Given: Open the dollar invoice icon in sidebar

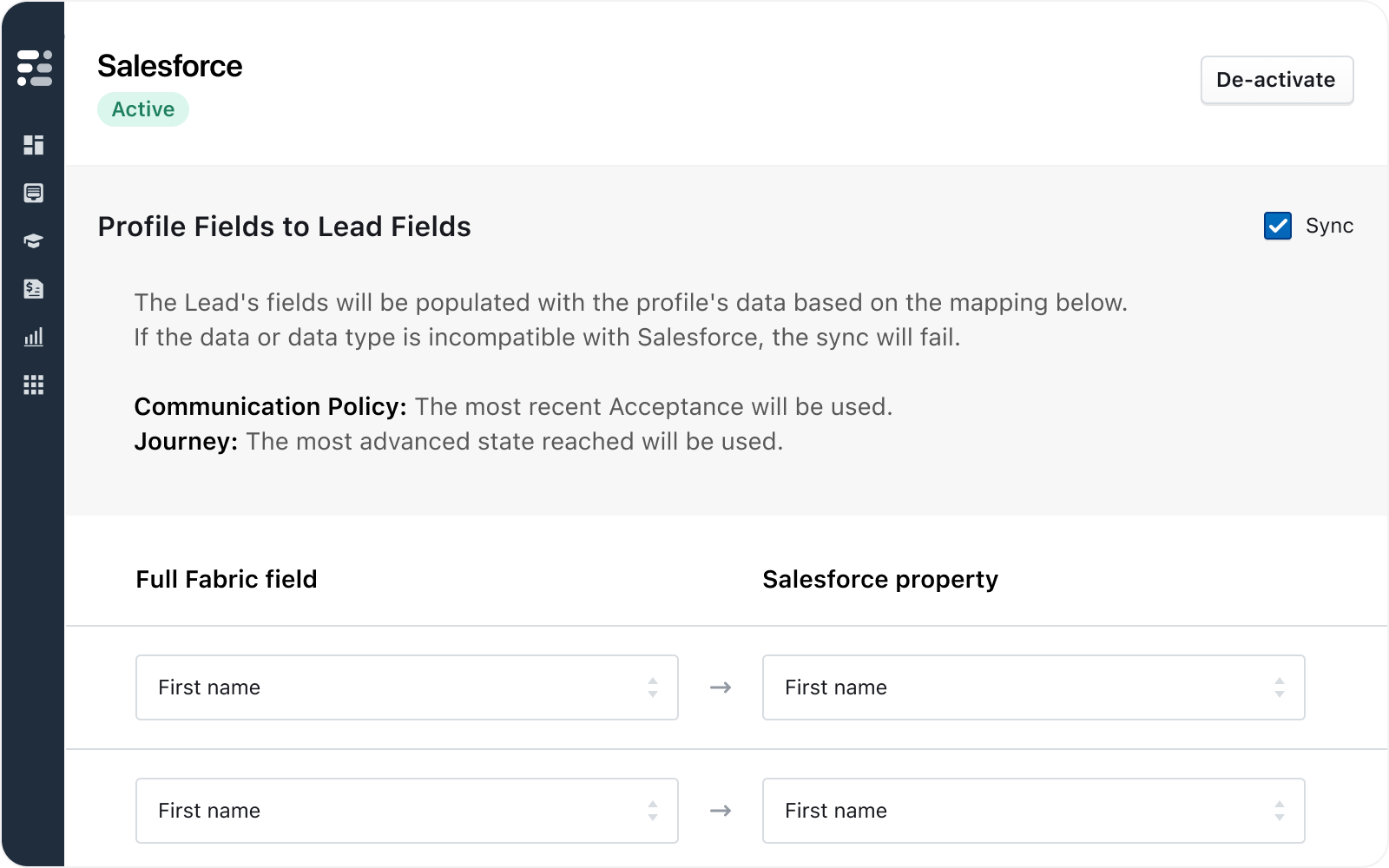Looking at the screenshot, I should pyautogui.click(x=34, y=289).
